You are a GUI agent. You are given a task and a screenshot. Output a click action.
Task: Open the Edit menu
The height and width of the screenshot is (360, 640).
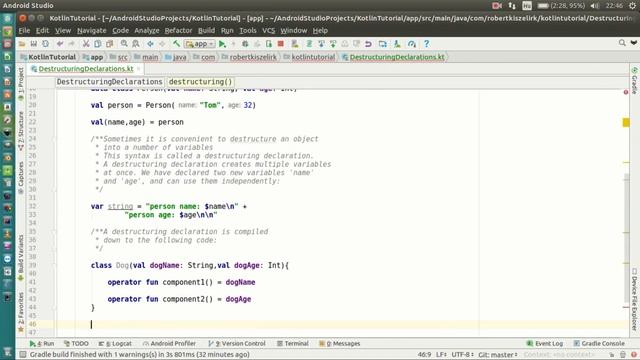pos(42,31)
